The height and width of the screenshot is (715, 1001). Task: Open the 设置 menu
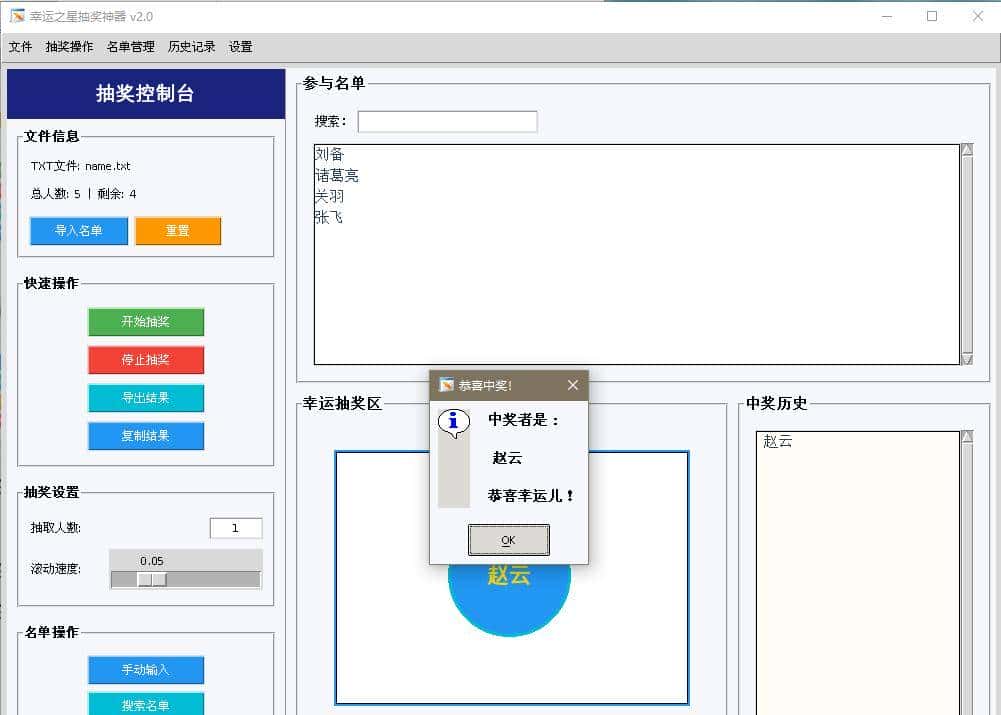240,46
